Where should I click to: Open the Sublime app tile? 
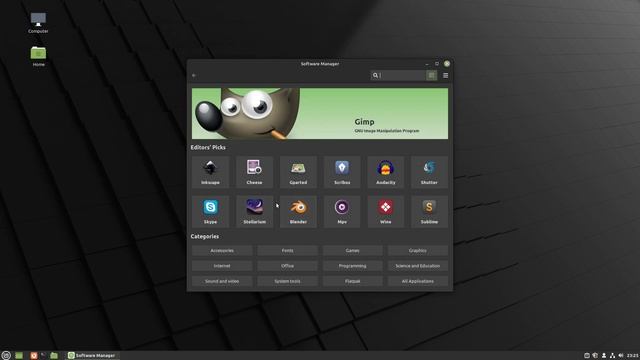coord(429,211)
